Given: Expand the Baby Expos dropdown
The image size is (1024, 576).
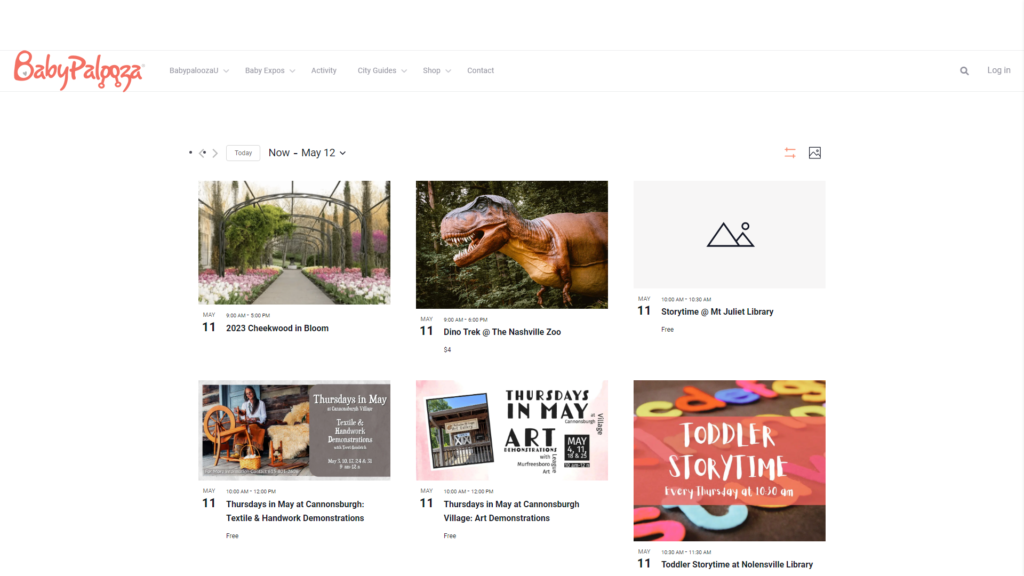Looking at the screenshot, I should point(270,71).
